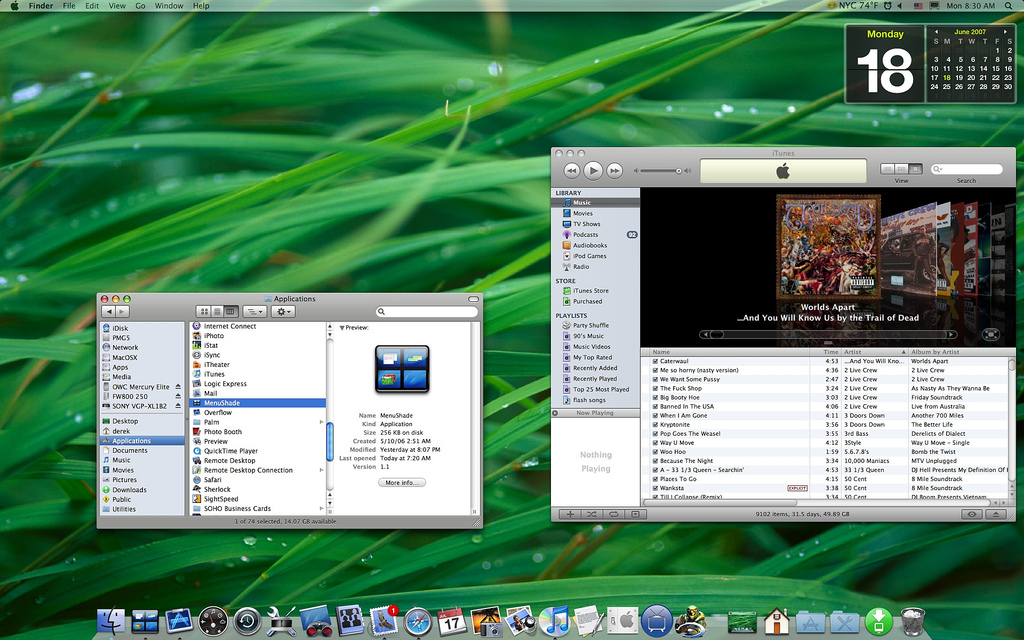Expand the Palm folder arrow
Screen dimensions: 1024x640
point(321,422)
